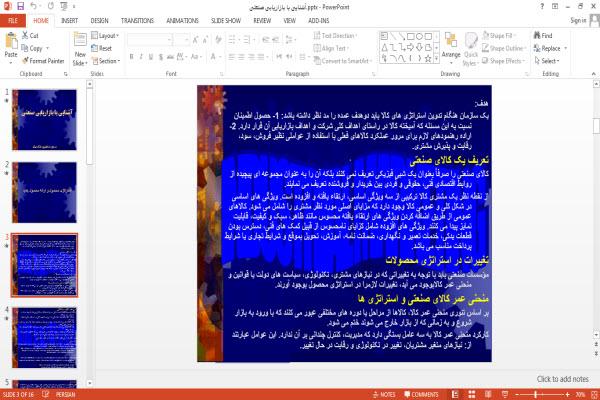Copy the selection with Copy
Image resolution: width=600 pixels, height=400 pixels.
[x=32, y=48]
